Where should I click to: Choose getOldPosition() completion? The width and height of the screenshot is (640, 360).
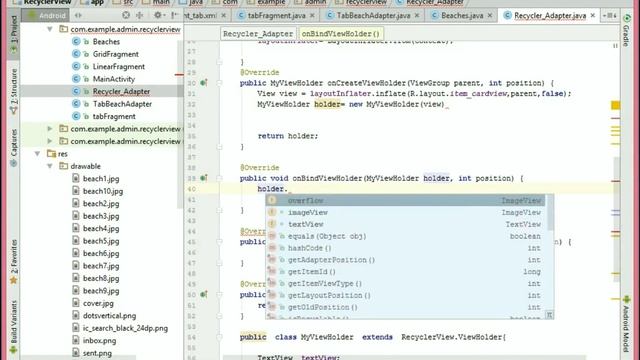[406, 307]
